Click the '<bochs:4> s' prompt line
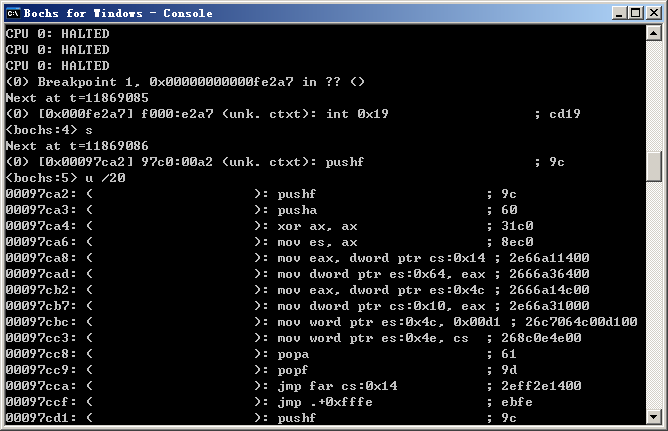The image size is (668, 431). (x=49, y=130)
